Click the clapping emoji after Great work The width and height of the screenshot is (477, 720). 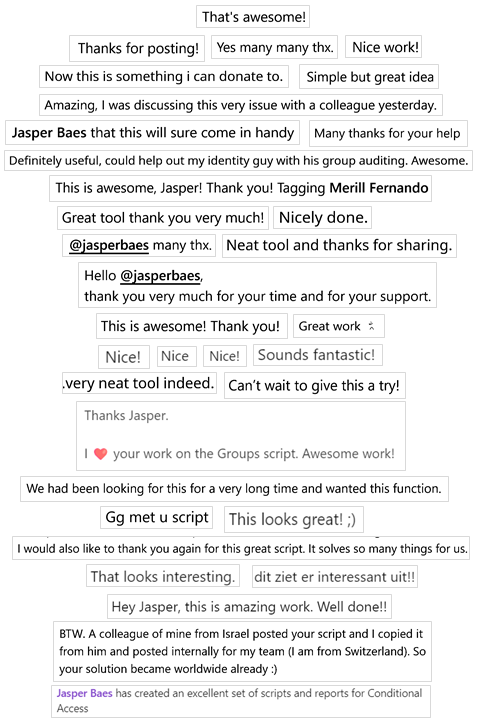coord(371,326)
